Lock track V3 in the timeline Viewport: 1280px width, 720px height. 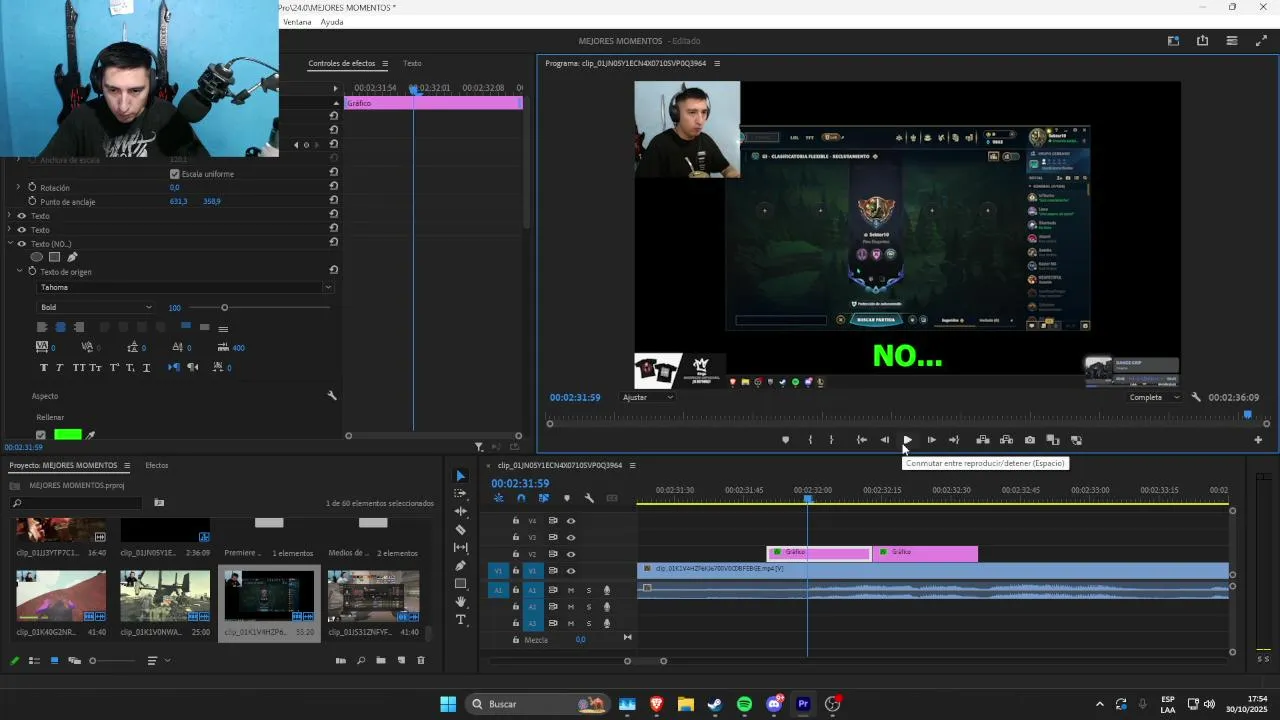516,537
